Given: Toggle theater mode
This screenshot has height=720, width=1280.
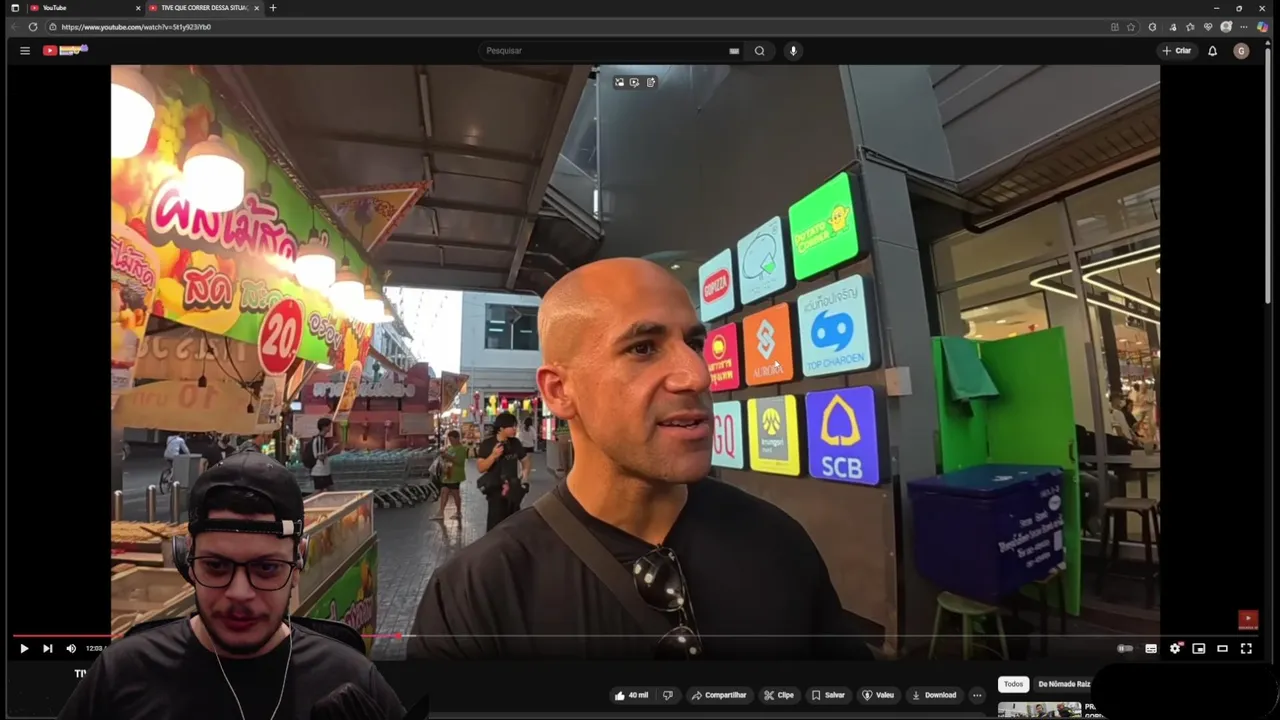Looking at the screenshot, I should (1222, 648).
